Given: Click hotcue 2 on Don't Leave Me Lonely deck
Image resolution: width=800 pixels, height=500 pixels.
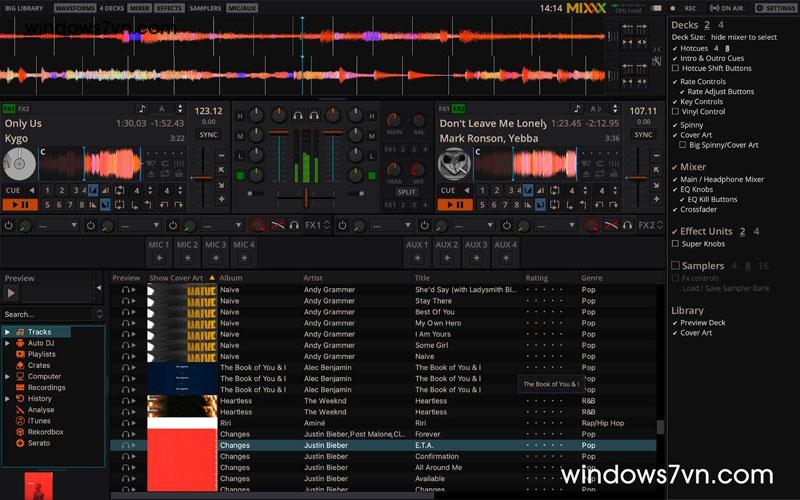Looking at the screenshot, I should pyautogui.click(x=496, y=190).
